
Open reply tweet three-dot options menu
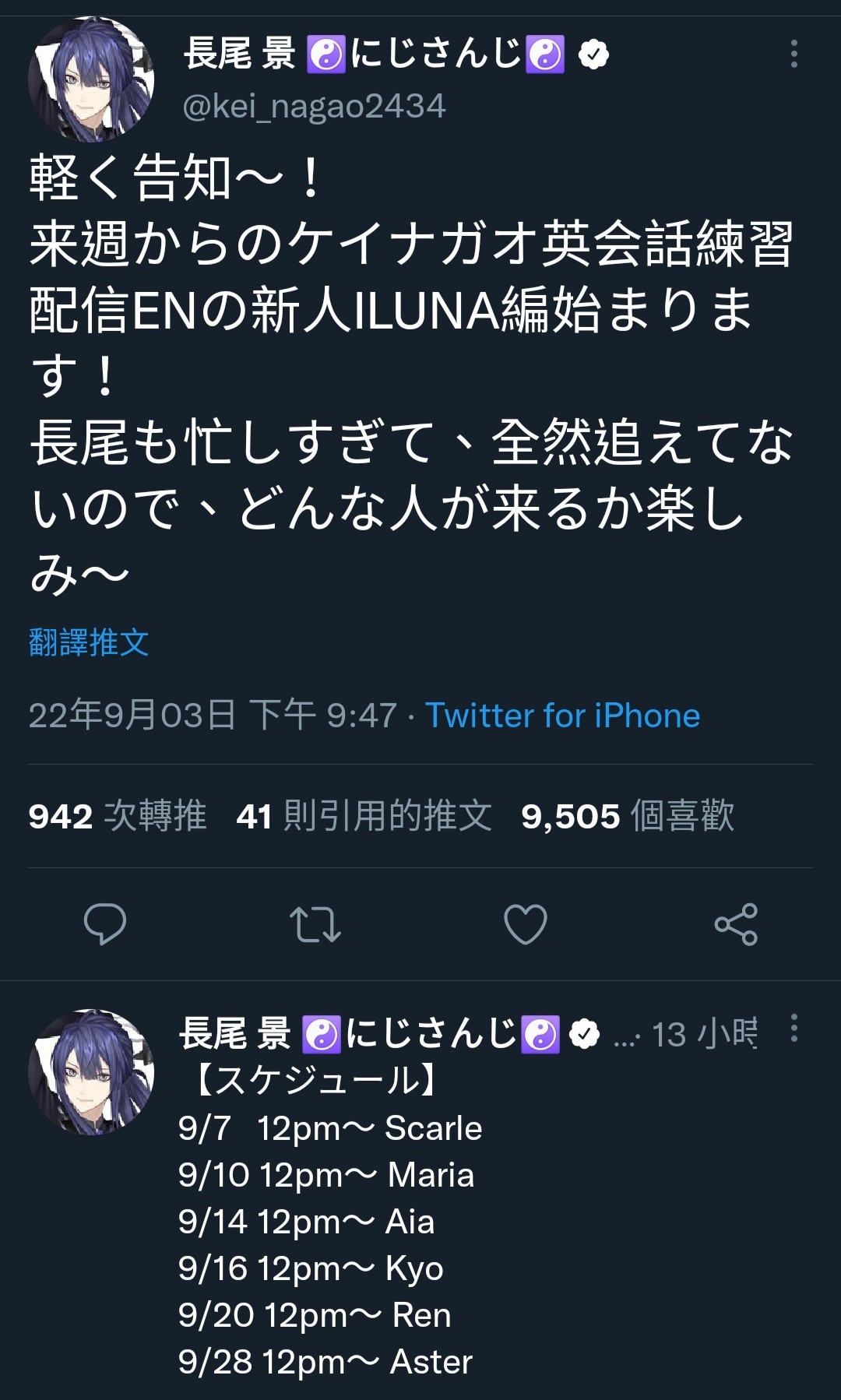793,1028
